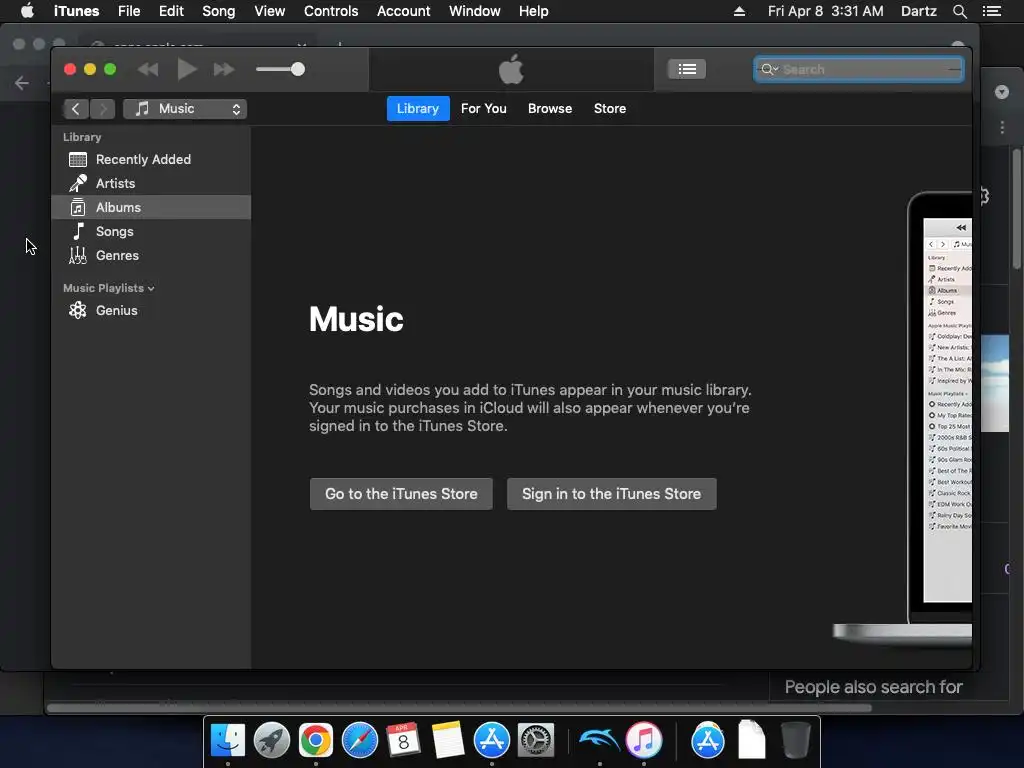Open the Store tab
Screen dimensions: 1024x768
(x=610, y=108)
